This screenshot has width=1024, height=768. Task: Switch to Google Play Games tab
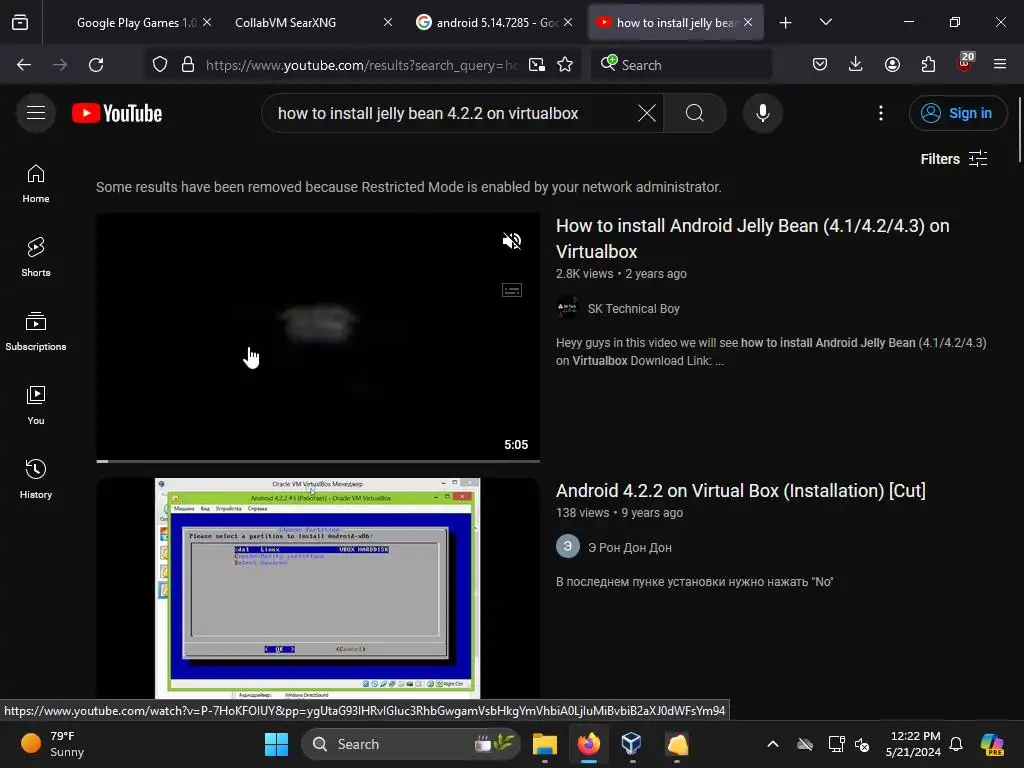pyautogui.click(x=136, y=23)
